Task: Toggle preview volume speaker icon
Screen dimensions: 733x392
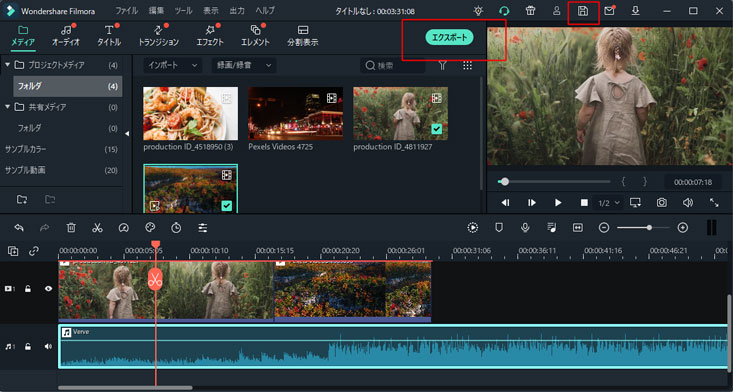Action: [x=687, y=202]
